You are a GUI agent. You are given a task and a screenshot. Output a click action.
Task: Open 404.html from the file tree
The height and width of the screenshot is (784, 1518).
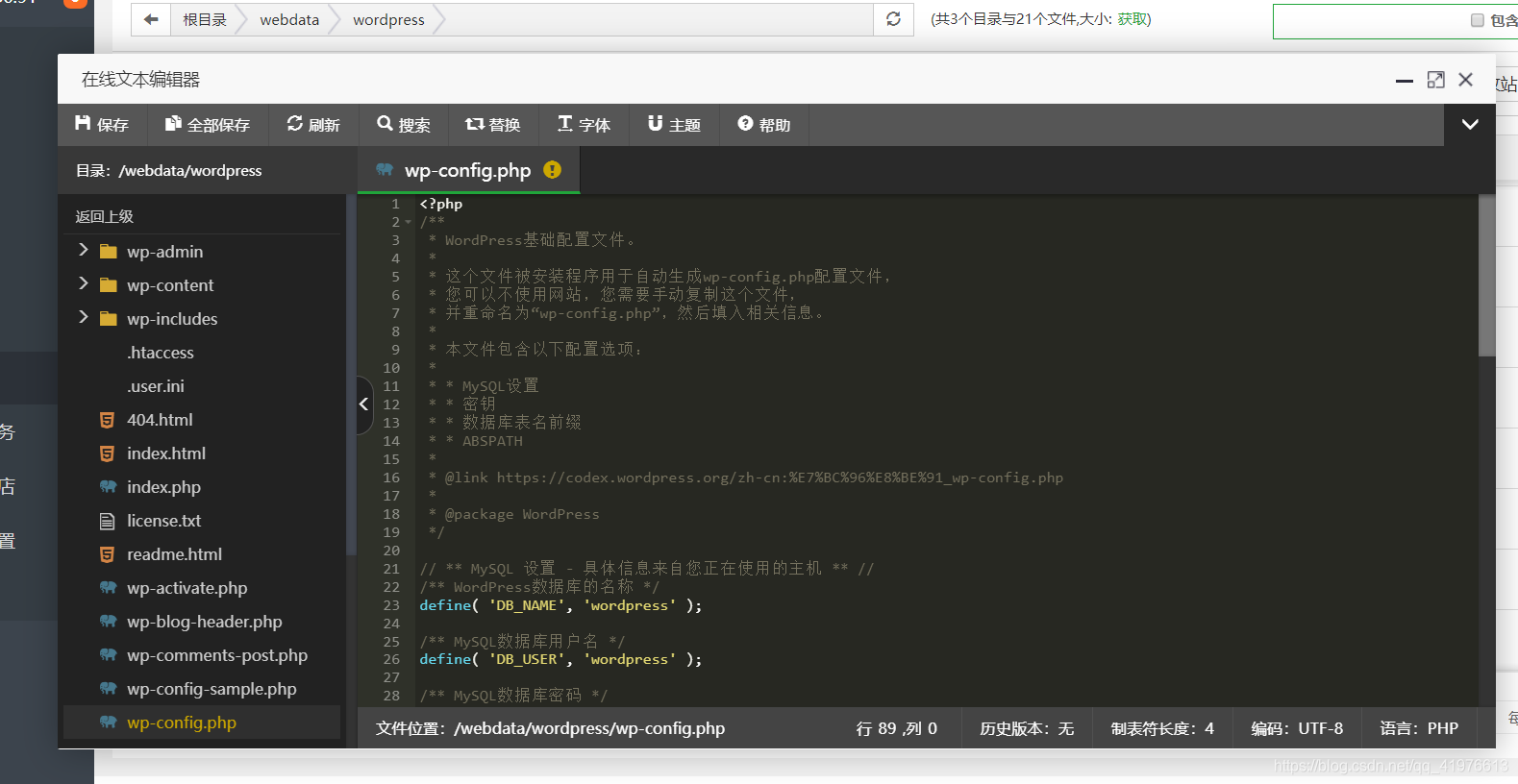(x=160, y=420)
